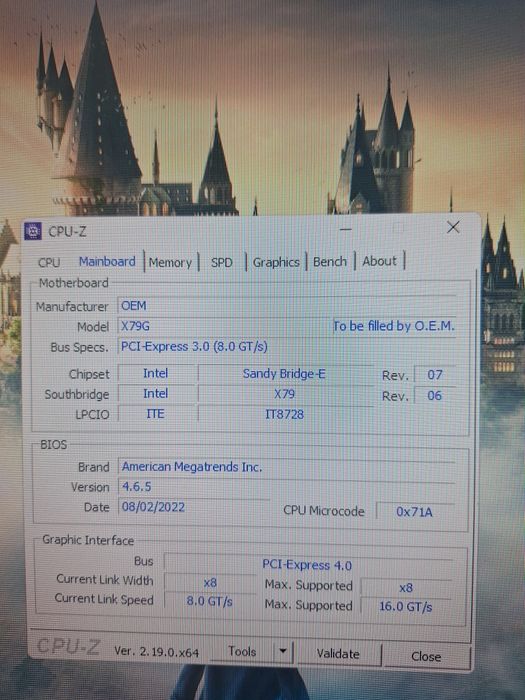Click the Southbridge revision '06' value

[435, 395]
